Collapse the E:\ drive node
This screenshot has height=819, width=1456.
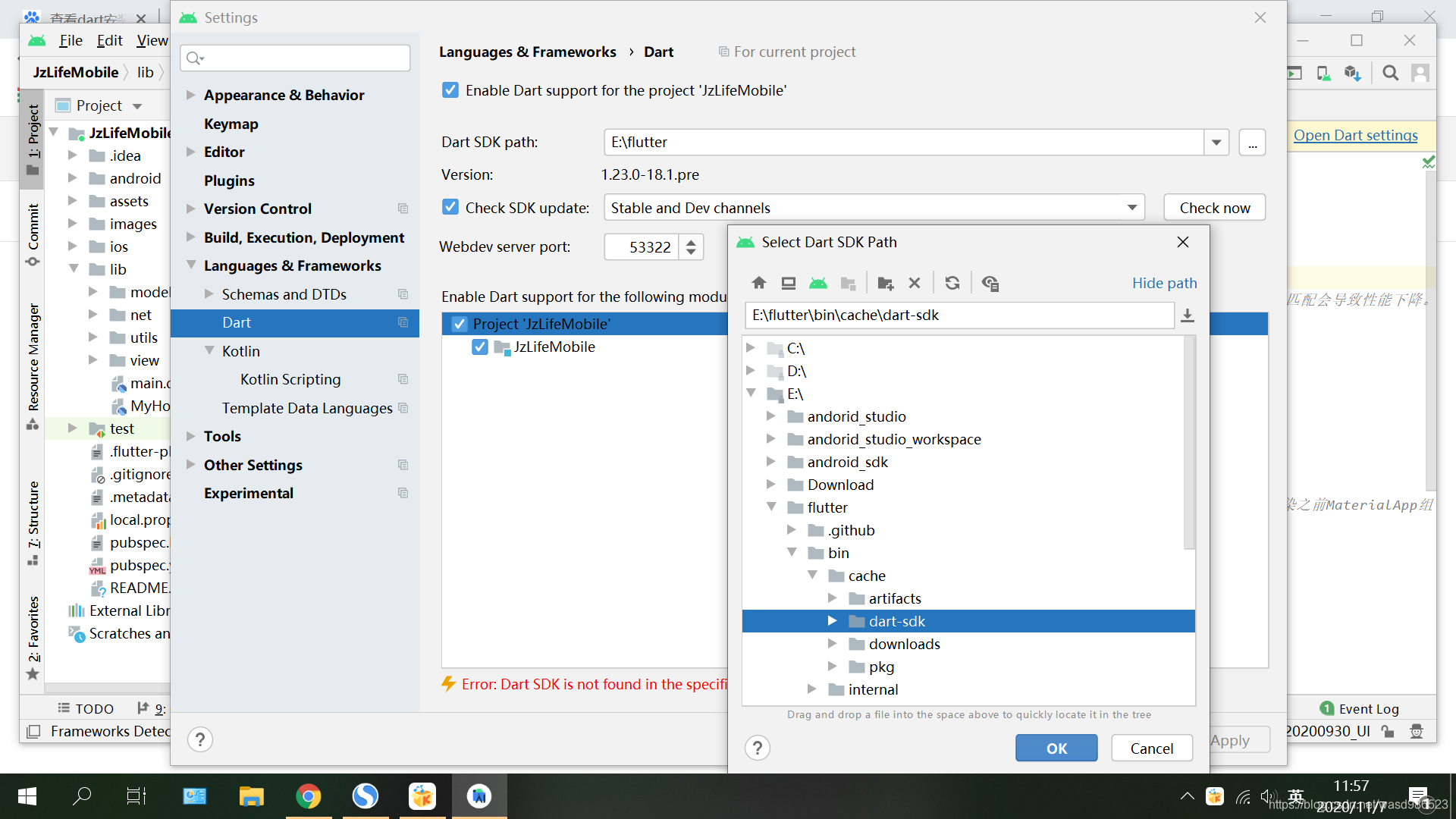[x=752, y=393]
